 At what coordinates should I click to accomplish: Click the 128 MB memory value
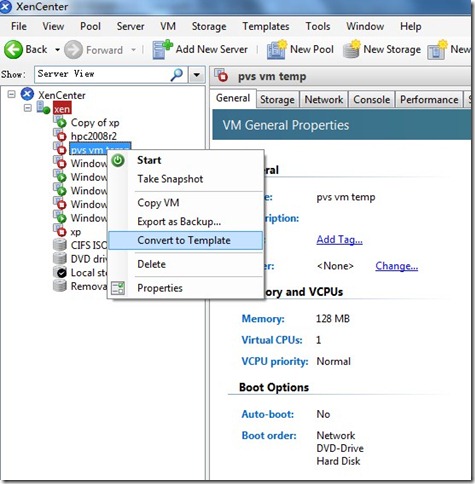[333, 319]
